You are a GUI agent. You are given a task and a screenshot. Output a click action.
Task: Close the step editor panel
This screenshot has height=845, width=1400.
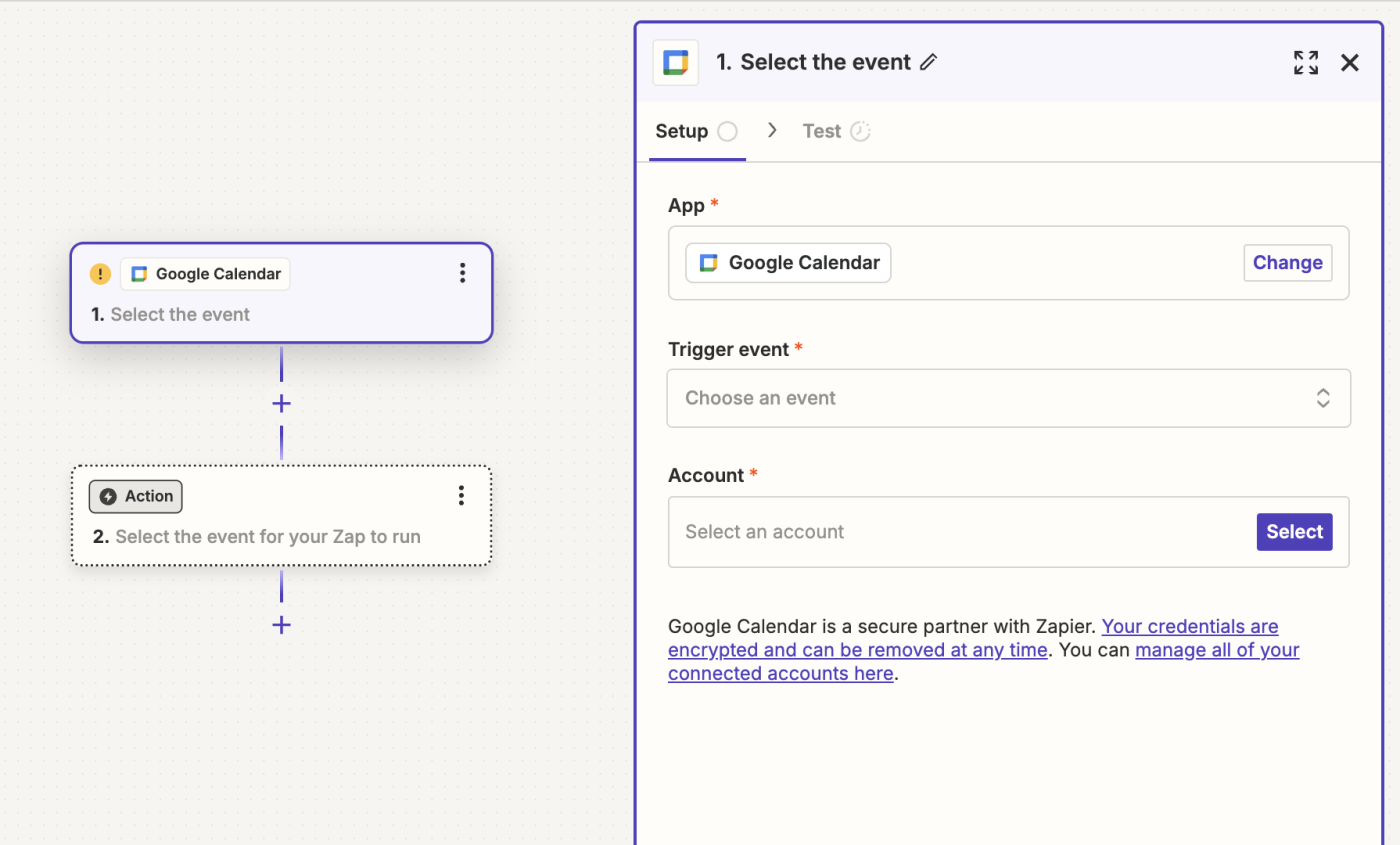point(1350,63)
